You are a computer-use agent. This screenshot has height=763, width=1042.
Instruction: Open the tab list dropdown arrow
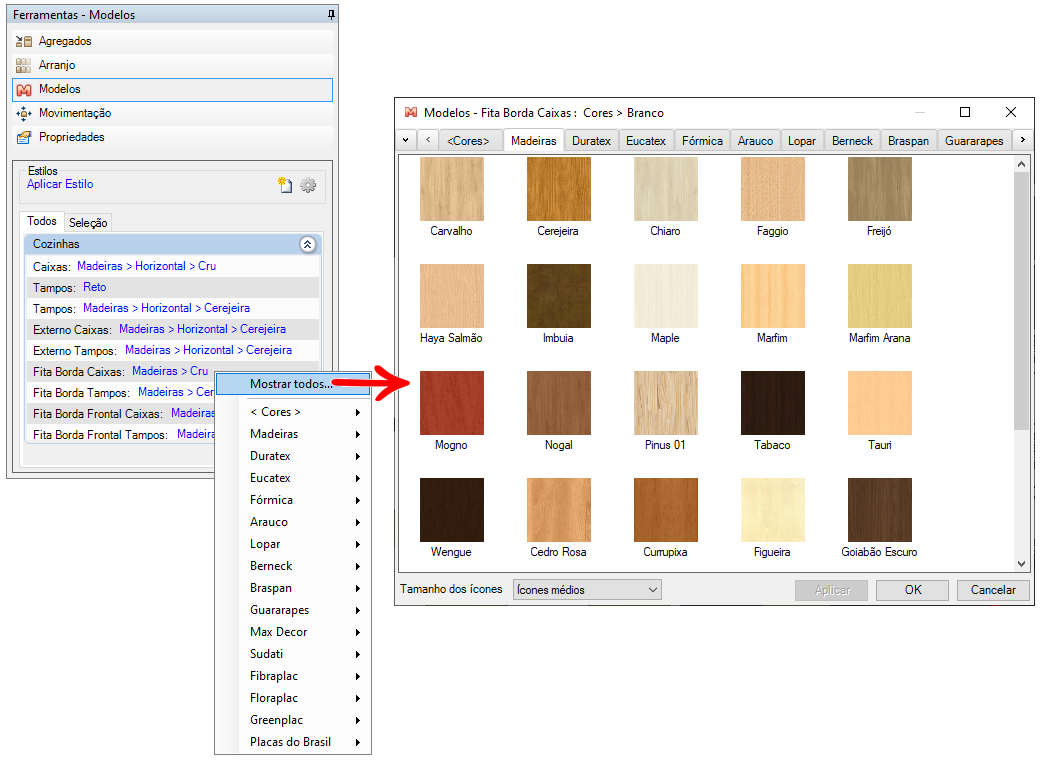point(406,140)
